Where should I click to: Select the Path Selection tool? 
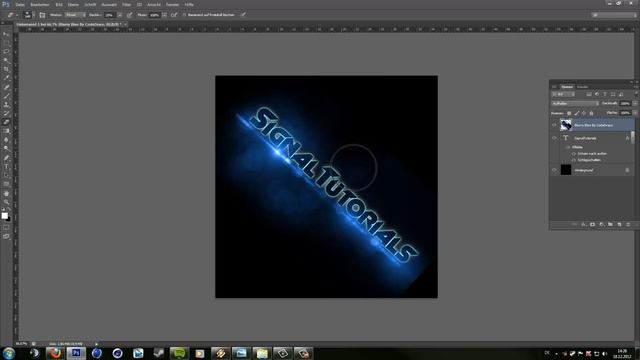(x=6, y=175)
